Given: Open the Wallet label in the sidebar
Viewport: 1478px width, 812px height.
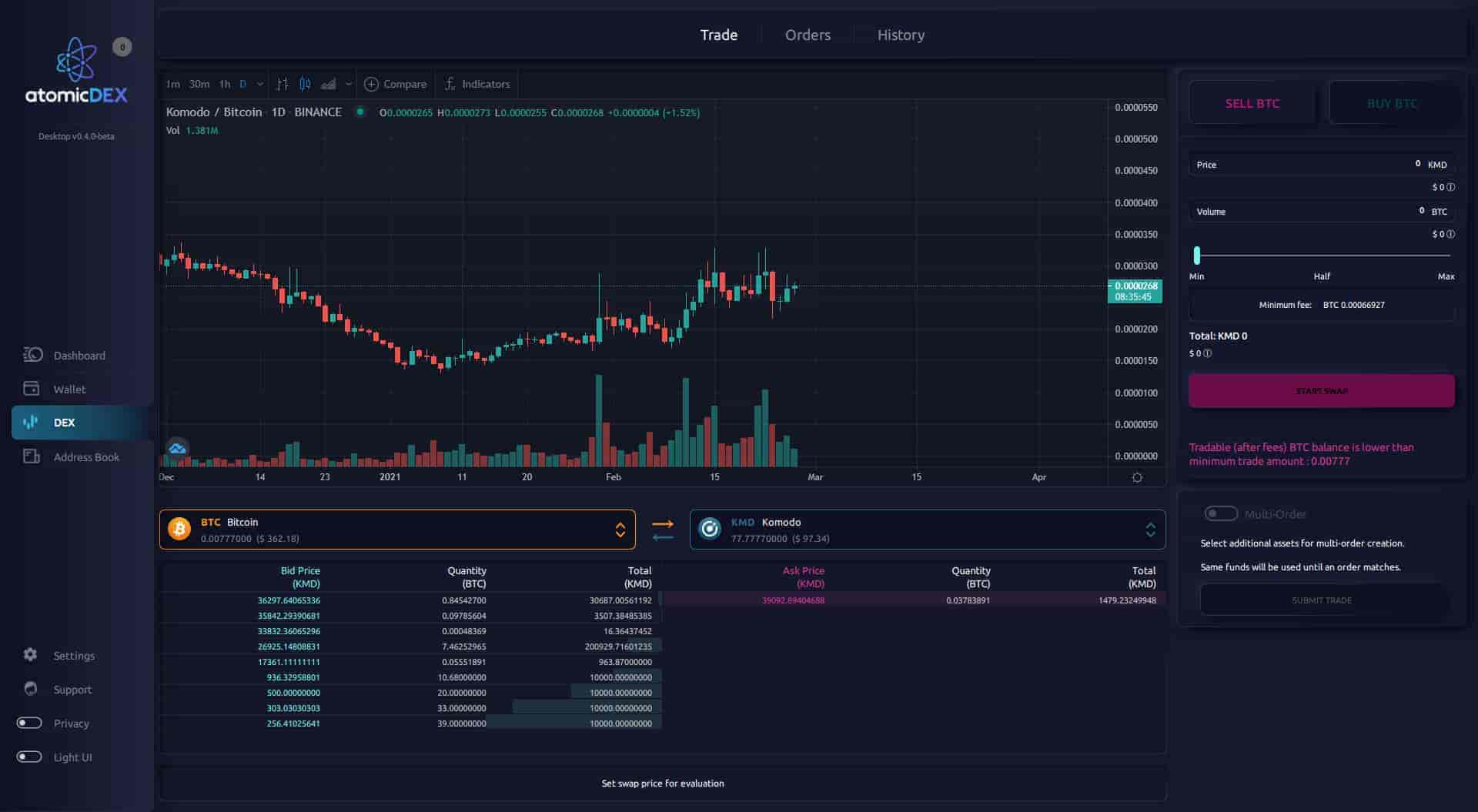Looking at the screenshot, I should point(69,389).
